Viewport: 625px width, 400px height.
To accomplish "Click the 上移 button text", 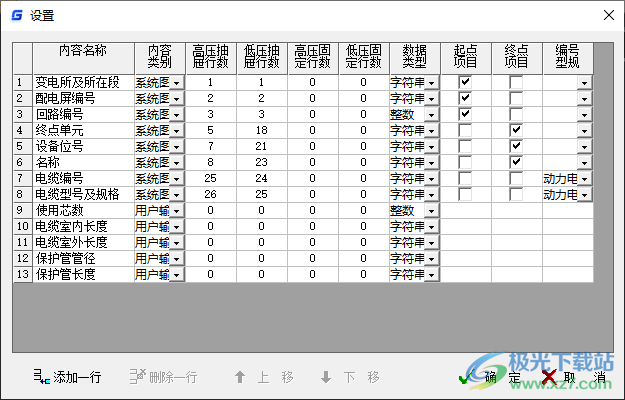I will (x=275, y=377).
